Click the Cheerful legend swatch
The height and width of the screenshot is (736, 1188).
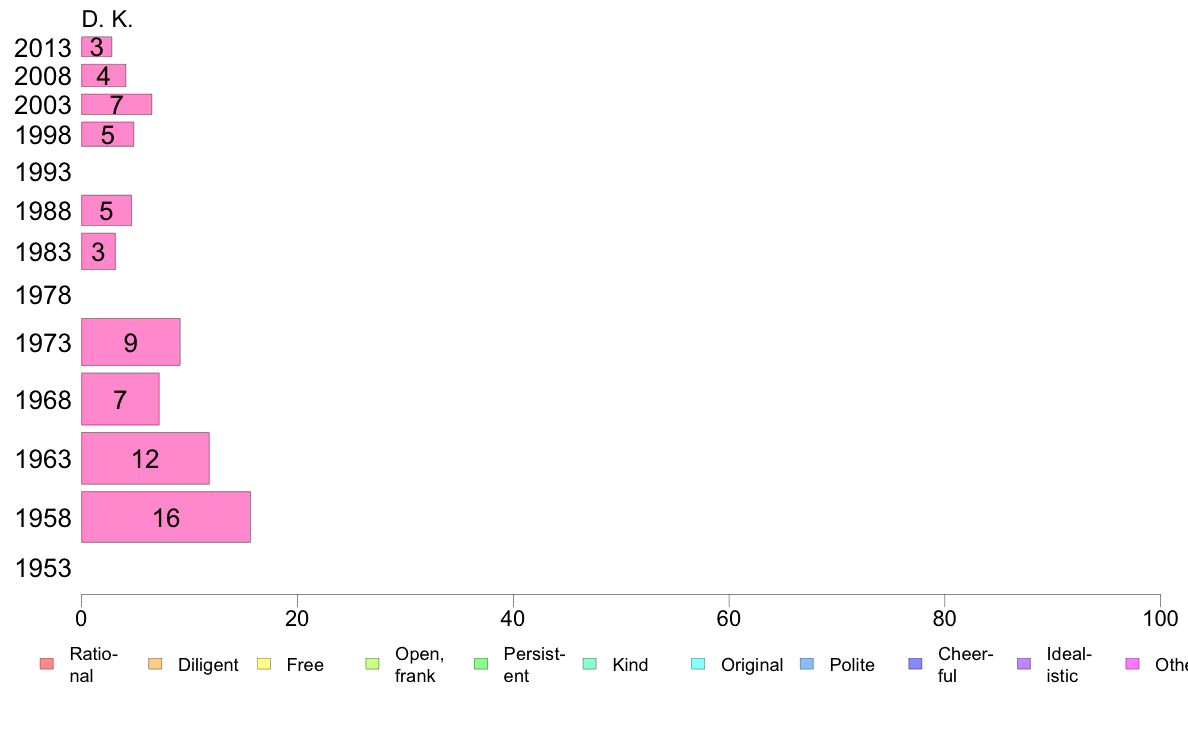click(915, 664)
